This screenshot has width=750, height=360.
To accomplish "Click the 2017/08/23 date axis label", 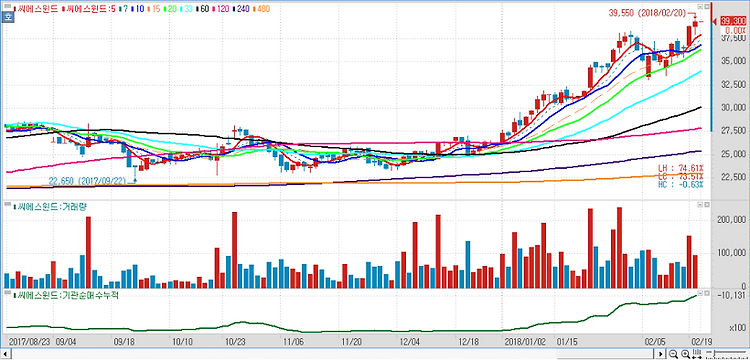I will (x=29, y=342).
